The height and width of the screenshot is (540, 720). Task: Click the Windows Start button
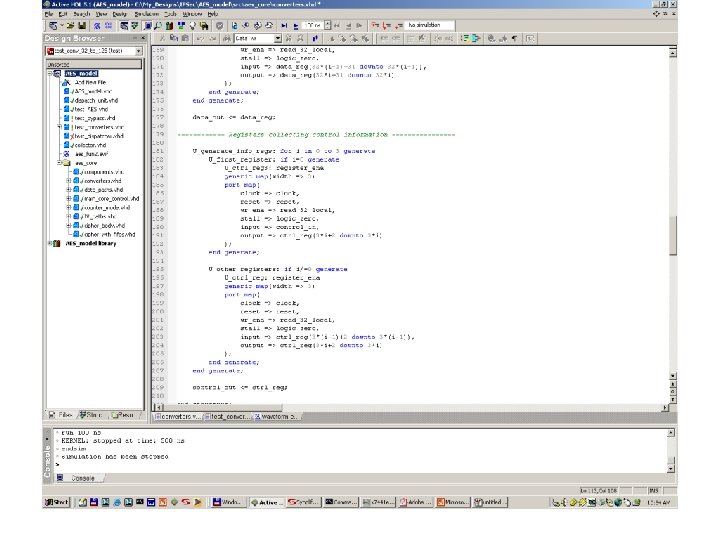tap(58, 500)
